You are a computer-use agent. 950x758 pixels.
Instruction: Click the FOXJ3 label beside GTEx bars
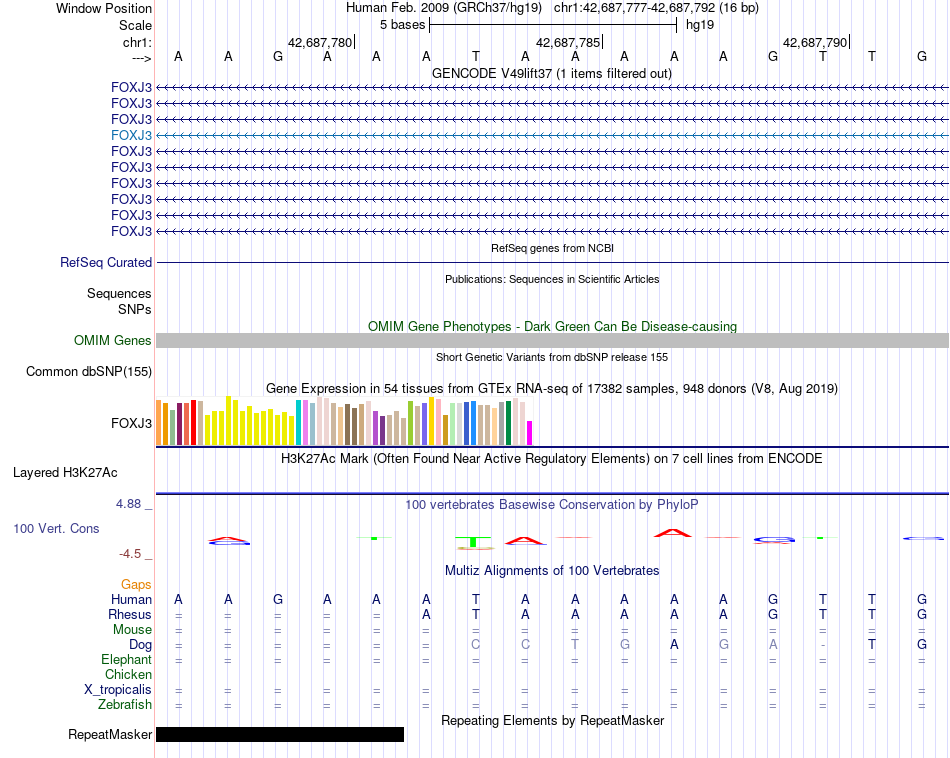[131, 423]
